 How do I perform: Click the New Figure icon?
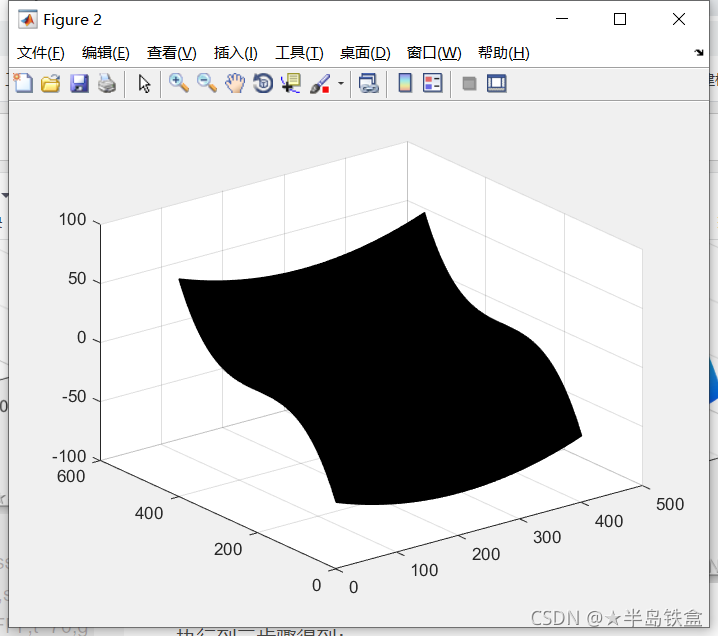point(22,84)
